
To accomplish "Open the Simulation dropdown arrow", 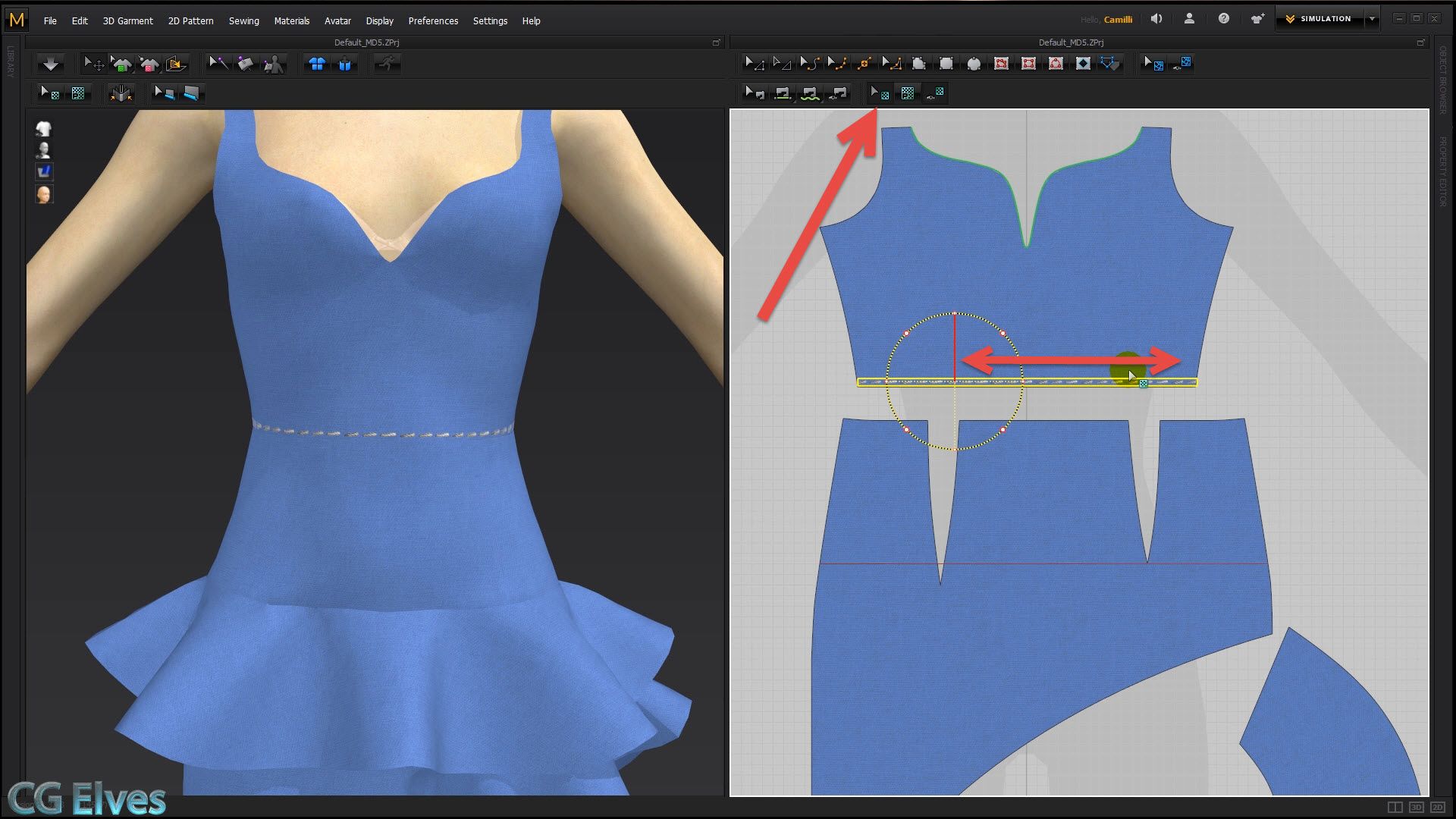I will click(1371, 18).
